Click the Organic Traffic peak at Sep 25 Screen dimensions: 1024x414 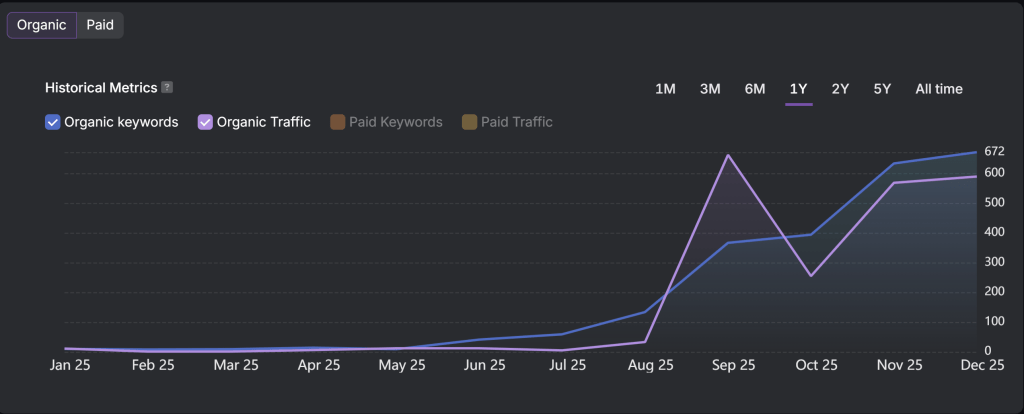point(729,155)
